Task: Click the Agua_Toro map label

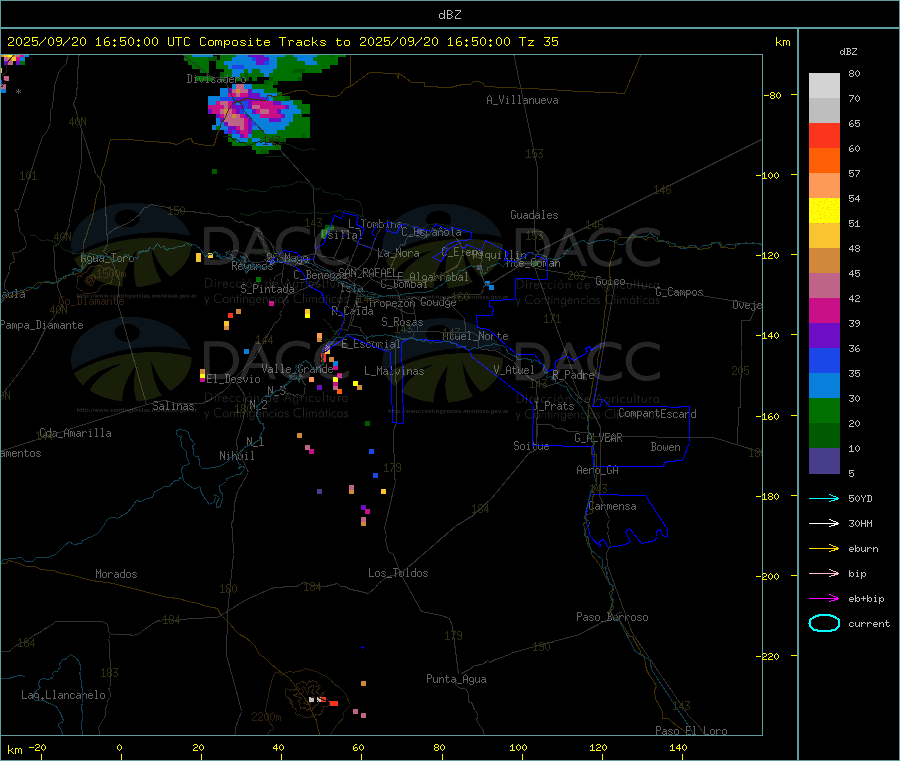Action: click(x=107, y=258)
